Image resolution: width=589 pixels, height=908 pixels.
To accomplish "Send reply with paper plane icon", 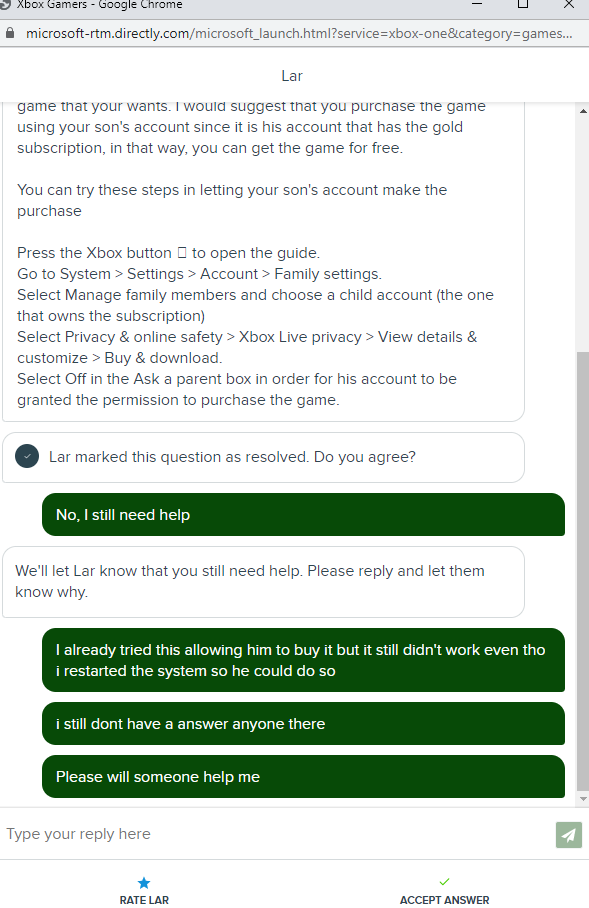I will point(568,834).
